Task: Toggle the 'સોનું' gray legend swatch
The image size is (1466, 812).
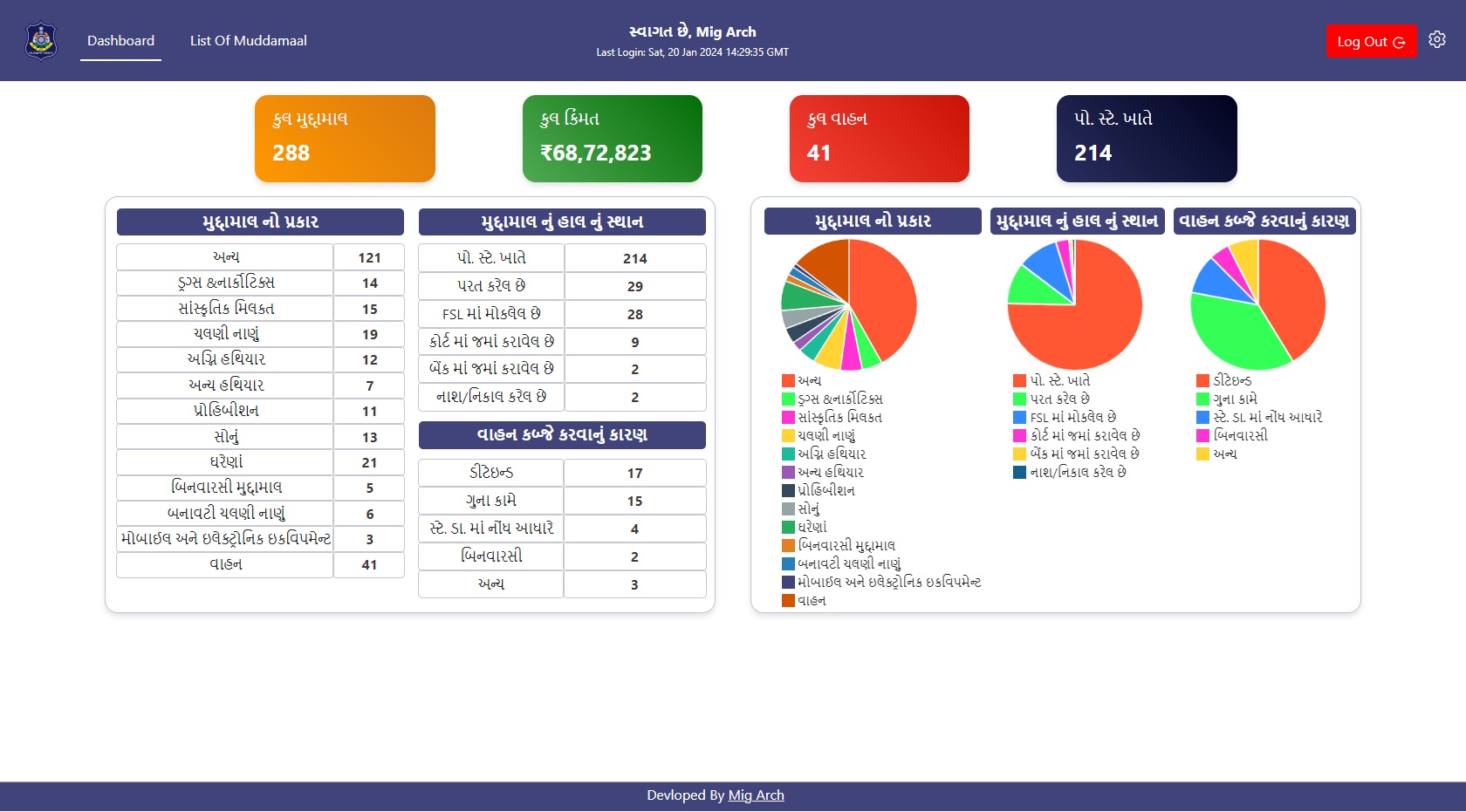Action: point(788,508)
